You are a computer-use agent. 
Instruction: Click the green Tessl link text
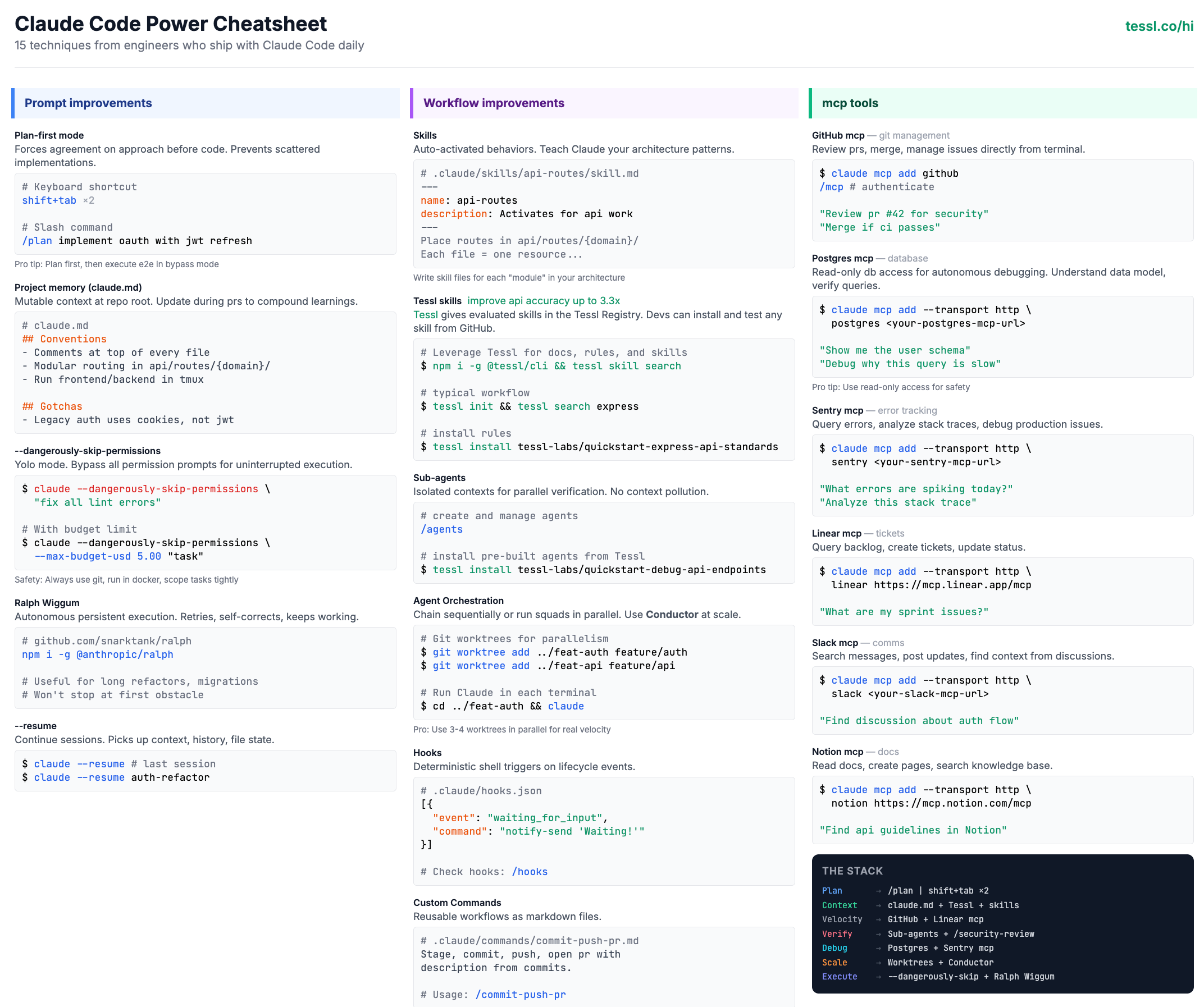(426, 315)
